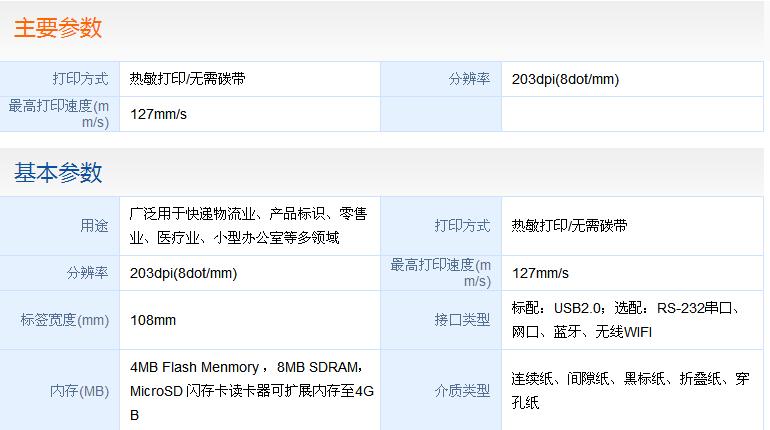Click the 主要参数 section heading

58,28
